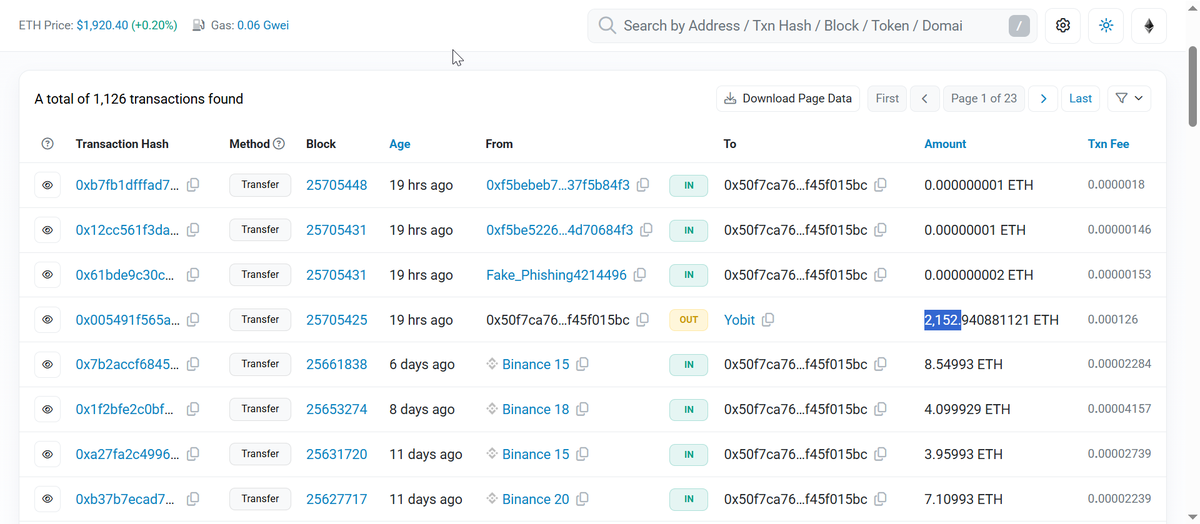Viewport: 1200px width, 524px height.
Task: Preview transaction 0x005491f565a via eye icon
Action: click(x=47, y=320)
